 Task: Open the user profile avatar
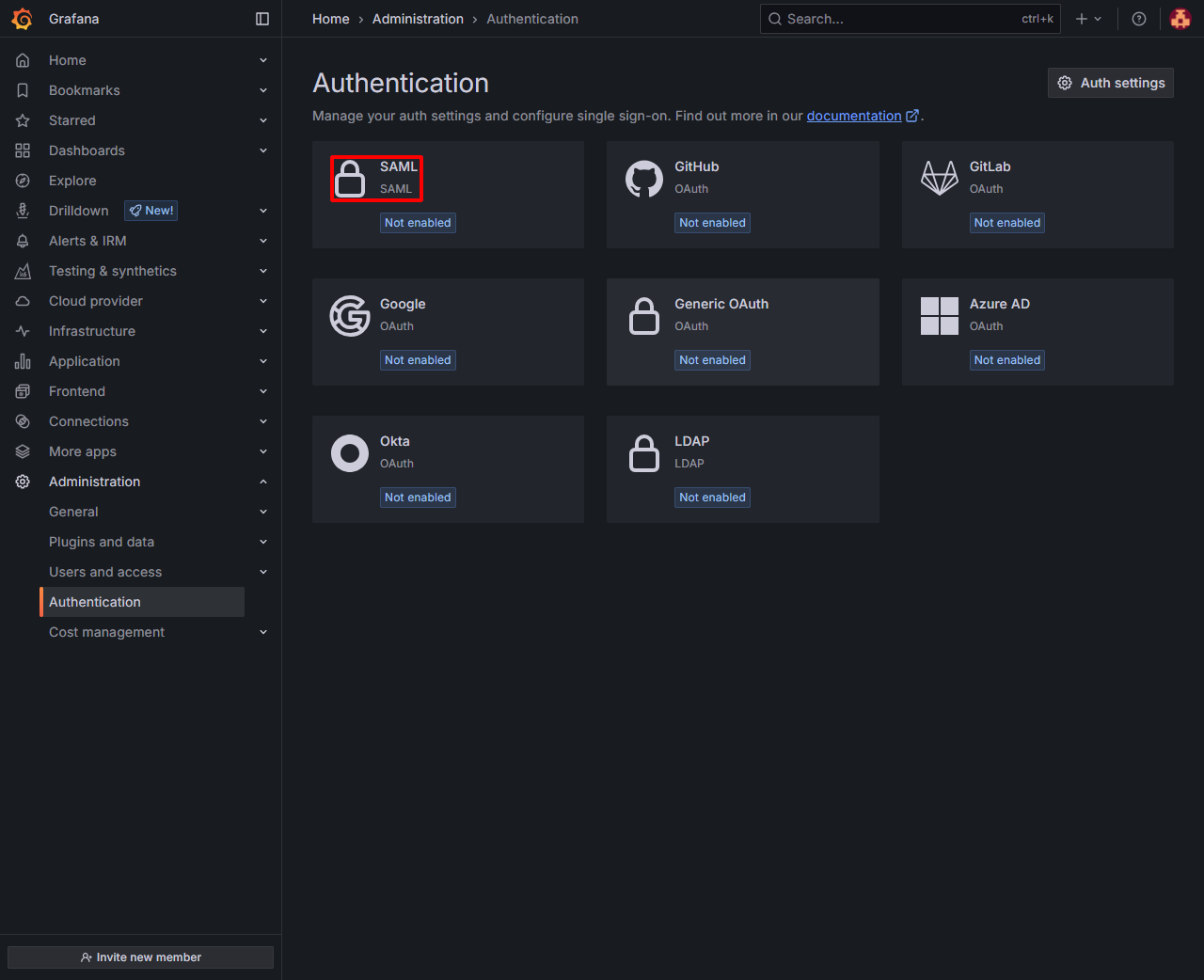tap(1180, 19)
